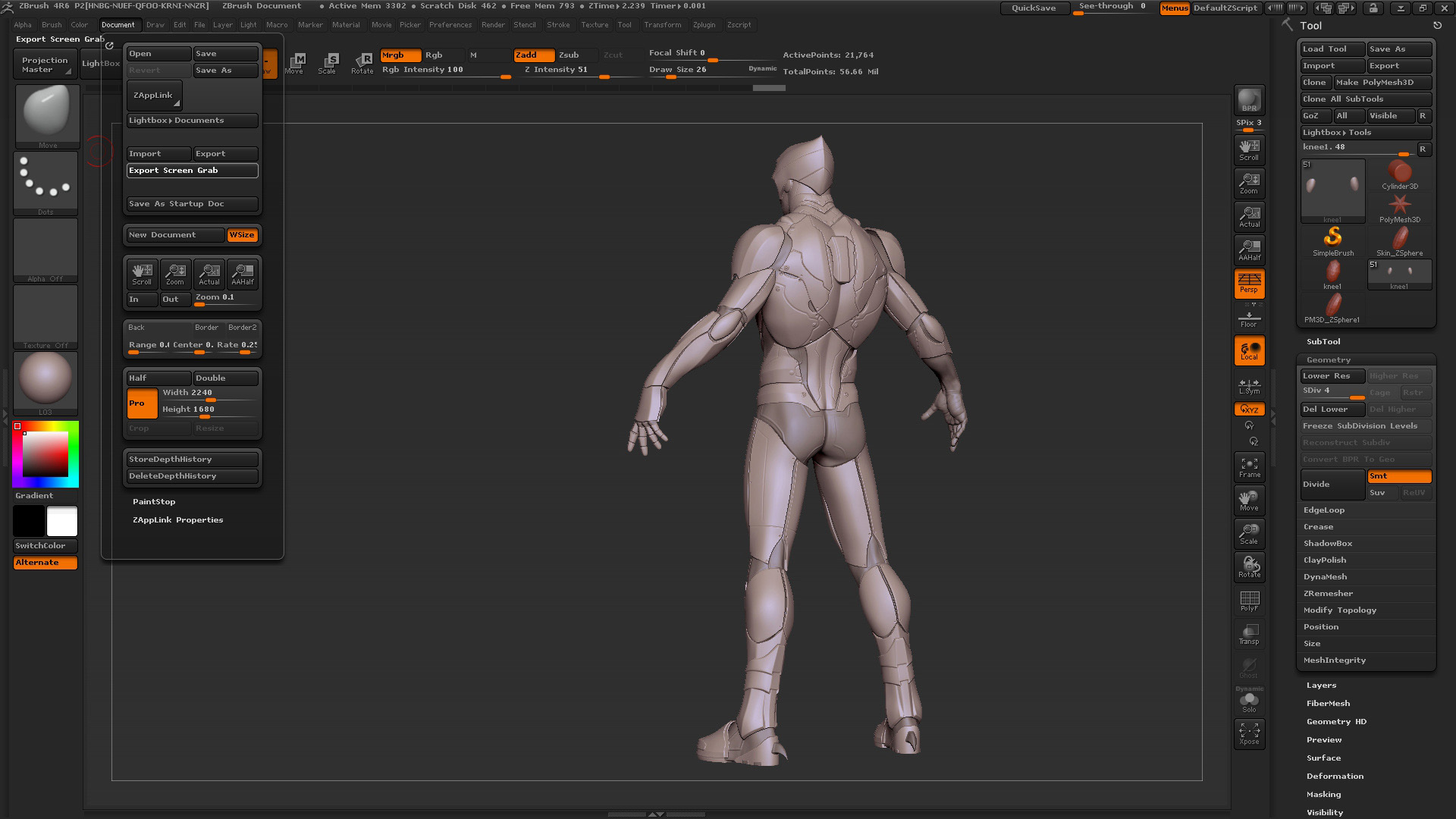Toggle PolyF polyframe display
This screenshot has width=1456, height=819.
pos(1249,601)
